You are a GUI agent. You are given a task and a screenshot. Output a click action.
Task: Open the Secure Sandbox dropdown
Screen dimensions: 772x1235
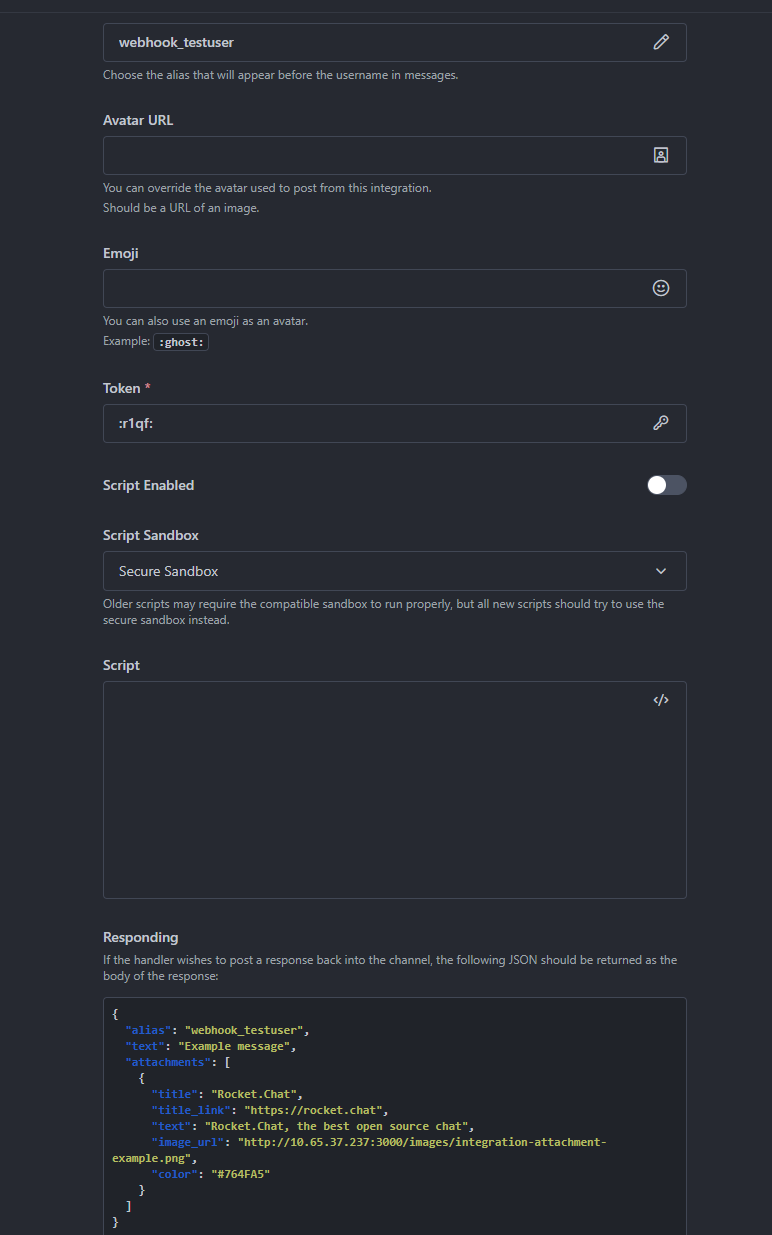(x=380, y=571)
